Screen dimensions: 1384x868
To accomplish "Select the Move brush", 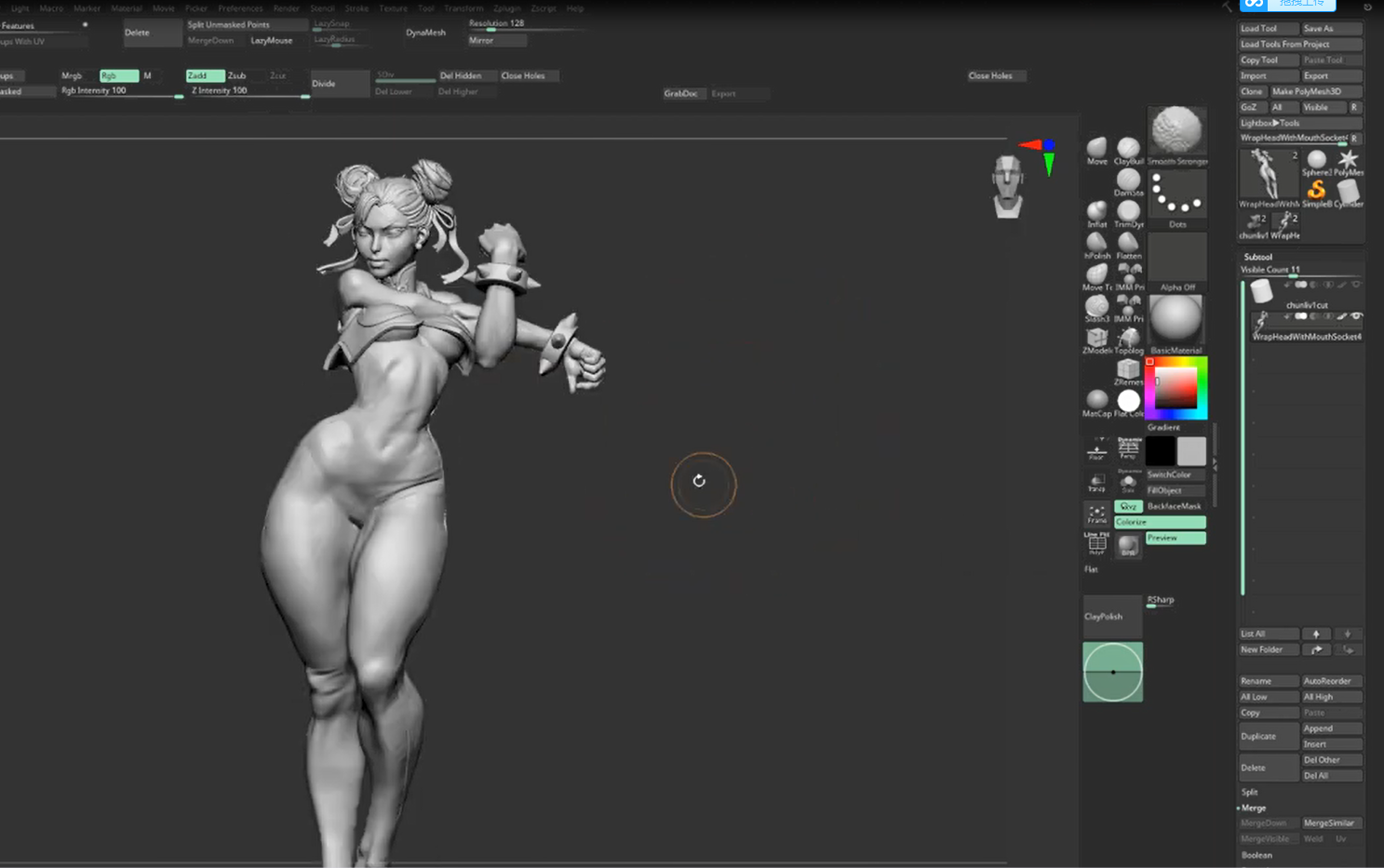I will pyautogui.click(x=1097, y=152).
